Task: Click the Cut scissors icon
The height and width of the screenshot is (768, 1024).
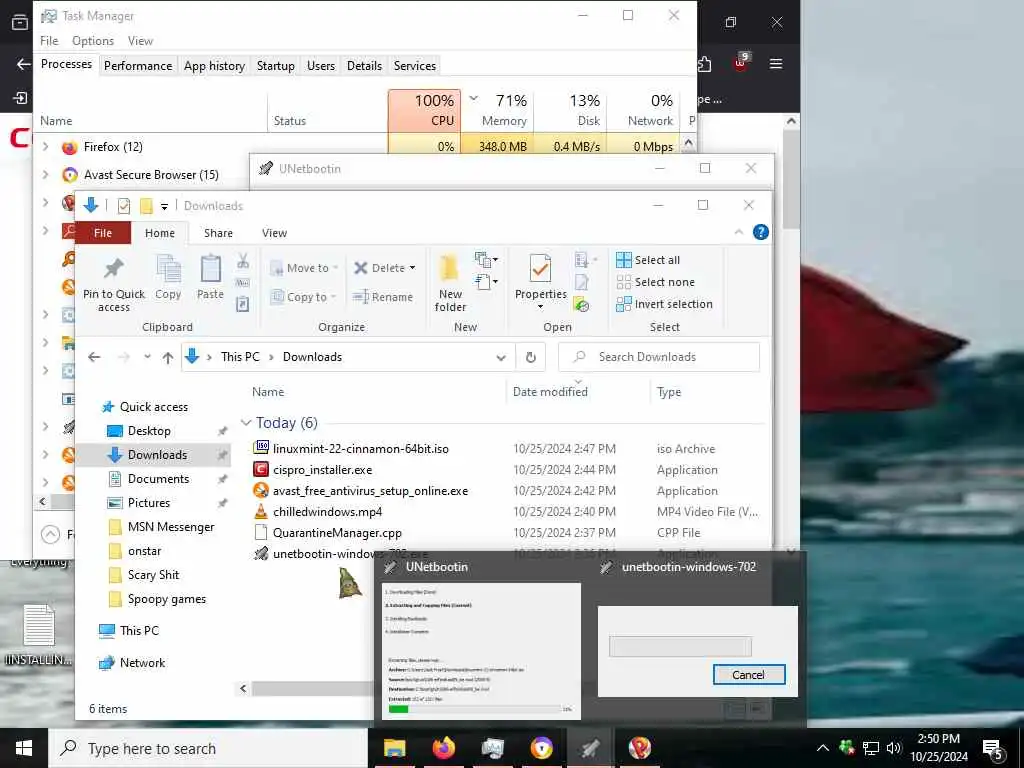Action: pos(243,261)
